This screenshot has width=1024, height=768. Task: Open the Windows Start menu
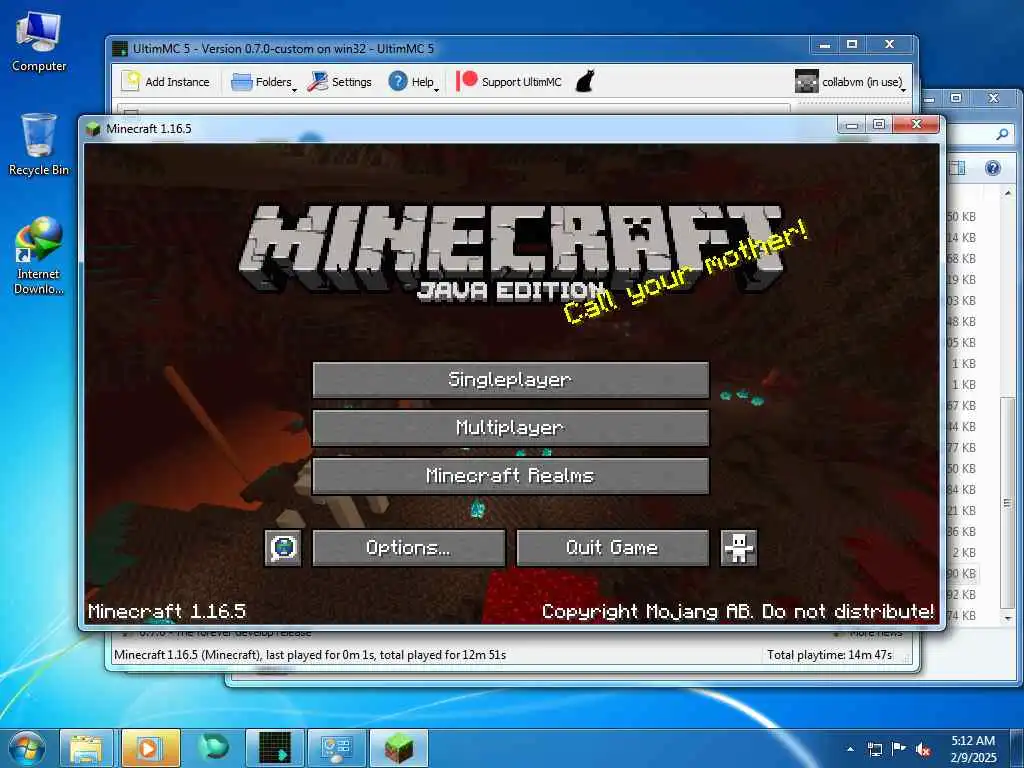[x=26, y=748]
